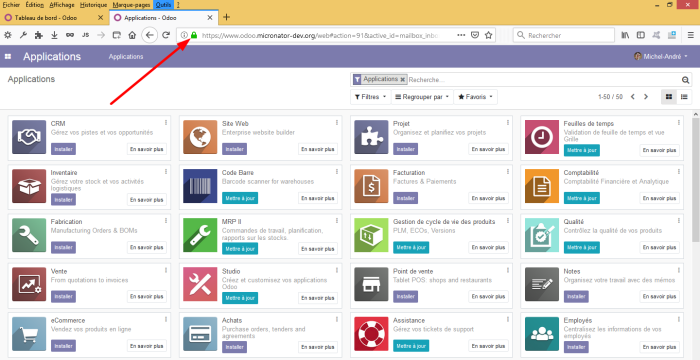Click the Point de vente shop icon
The width and height of the screenshot is (700, 360).
[x=371, y=285]
